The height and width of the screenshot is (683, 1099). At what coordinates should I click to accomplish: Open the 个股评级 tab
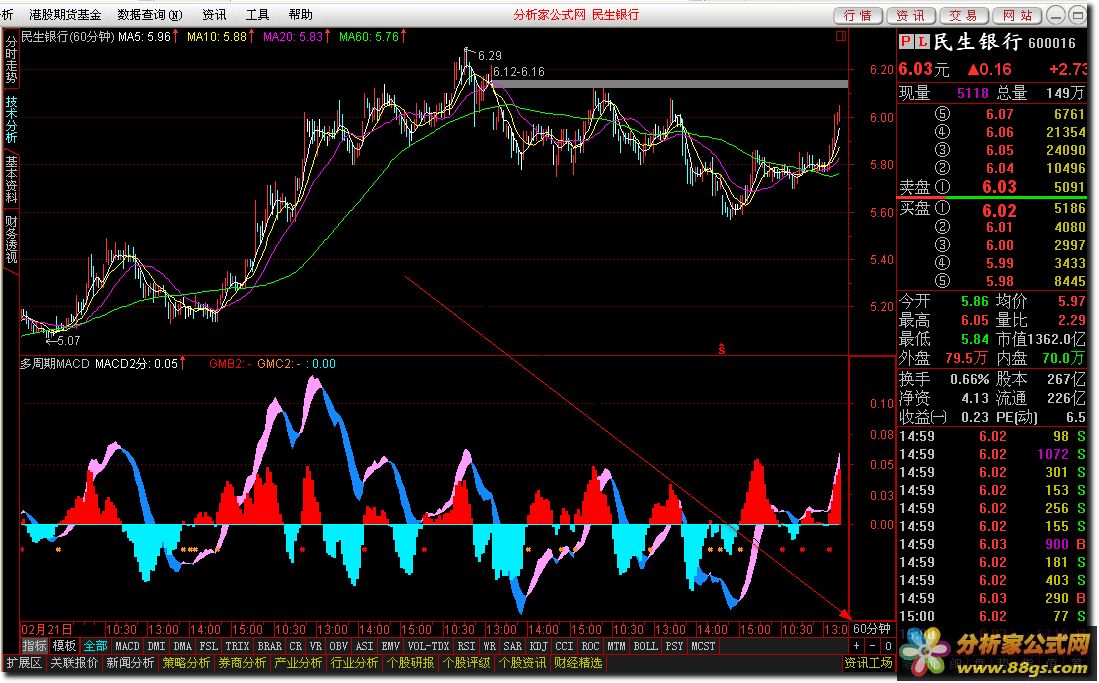[x=467, y=663]
